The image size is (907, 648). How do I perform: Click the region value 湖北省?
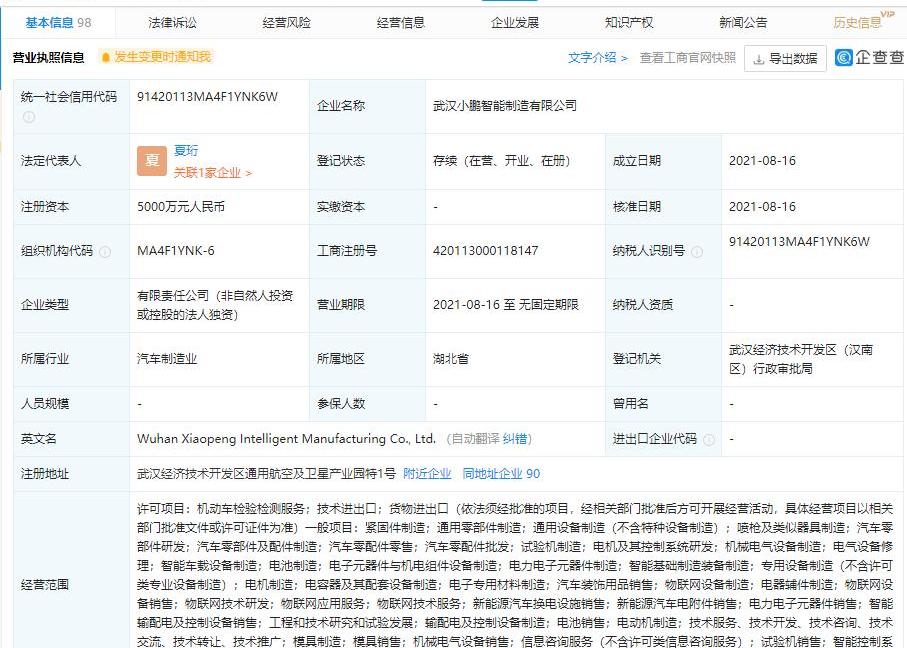pyautogui.click(x=451, y=359)
